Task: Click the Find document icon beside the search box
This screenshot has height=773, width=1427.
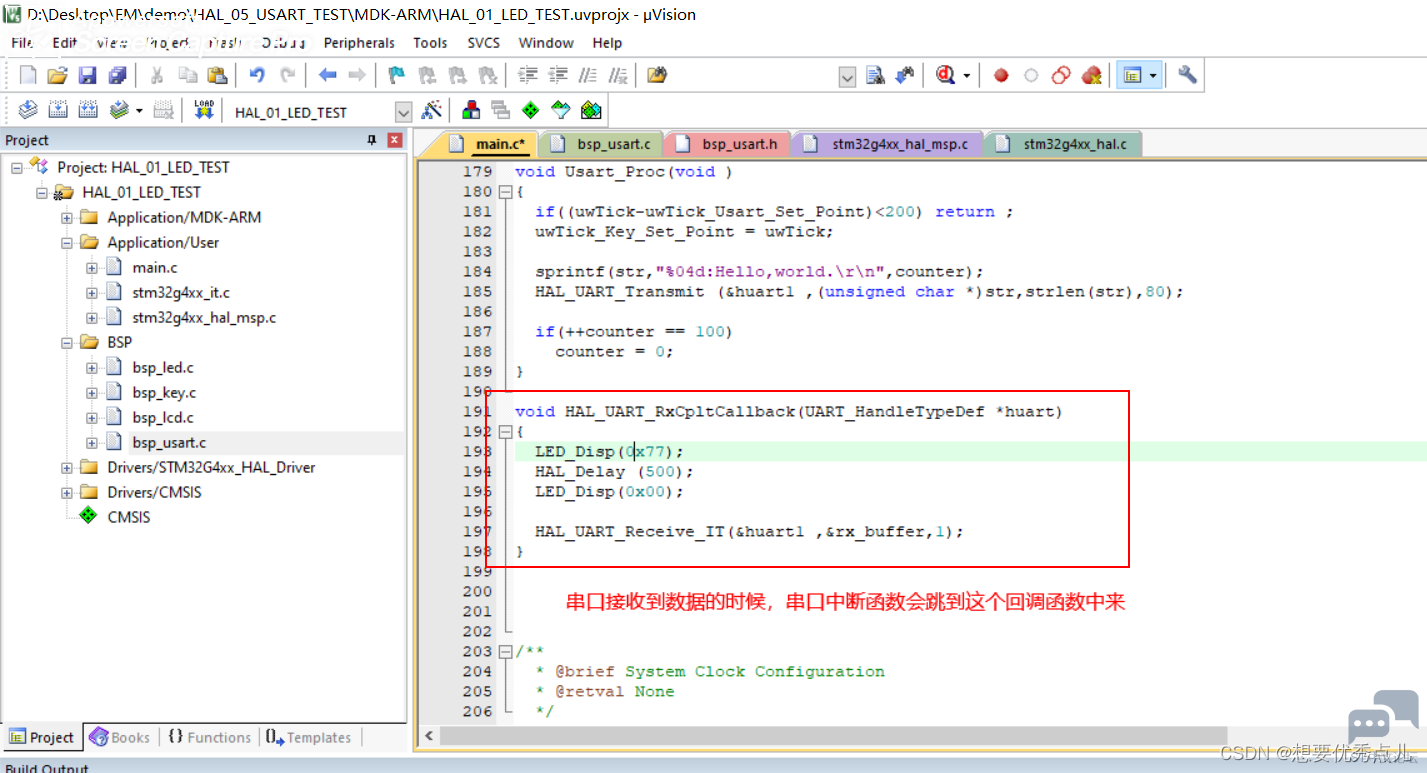Action: tap(875, 75)
